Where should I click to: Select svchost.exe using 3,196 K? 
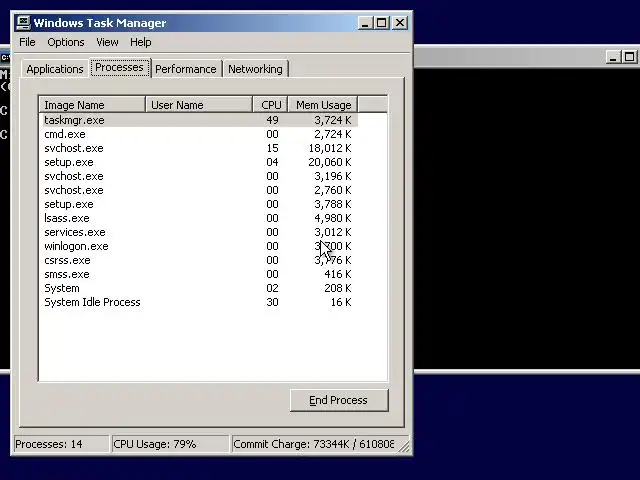click(199, 176)
